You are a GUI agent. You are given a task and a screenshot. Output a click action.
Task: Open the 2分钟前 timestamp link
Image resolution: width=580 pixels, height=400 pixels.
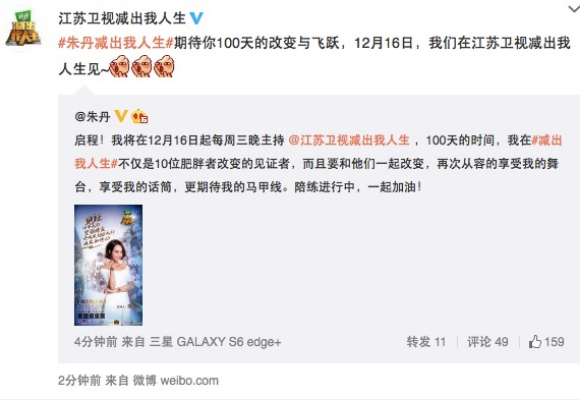[x=79, y=380]
